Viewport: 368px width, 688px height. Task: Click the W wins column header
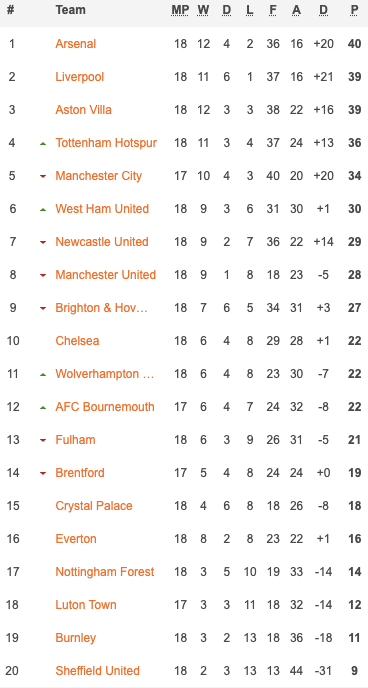coord(203,10)
